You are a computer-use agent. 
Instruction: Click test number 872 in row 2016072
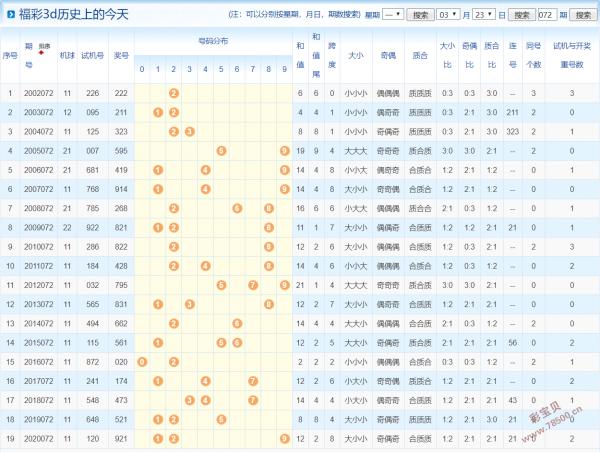click(x=93, y=362)
